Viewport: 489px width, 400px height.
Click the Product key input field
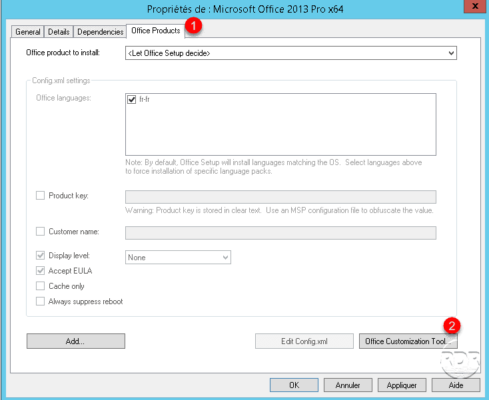click(281, 197)
